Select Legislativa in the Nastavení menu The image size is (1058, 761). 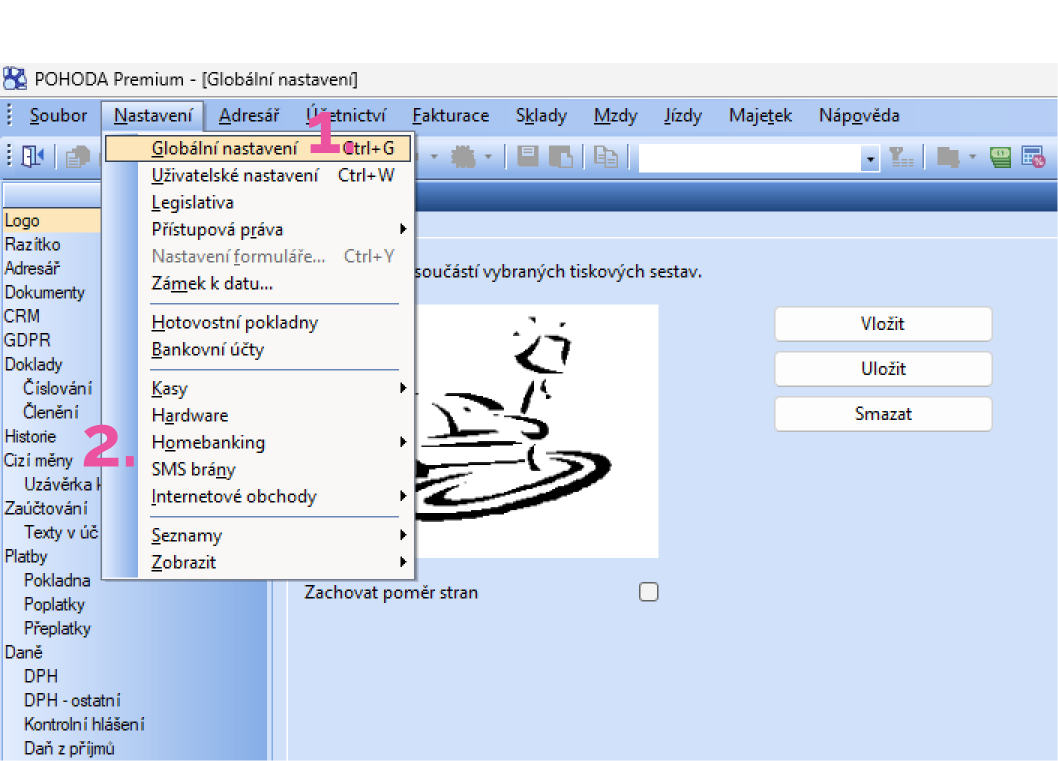pos(258,202)
